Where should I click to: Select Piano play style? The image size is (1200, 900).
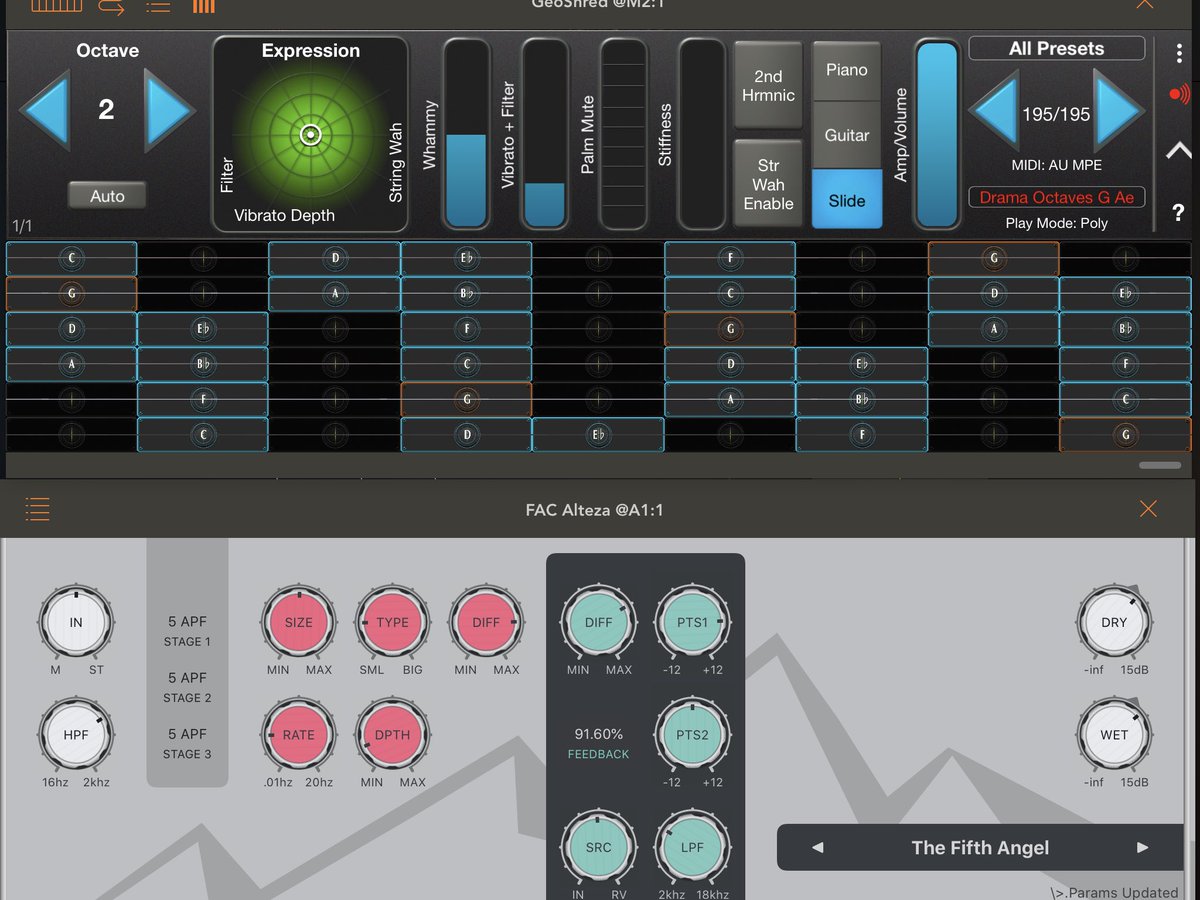pyautogui.click(x=847, y=70)
